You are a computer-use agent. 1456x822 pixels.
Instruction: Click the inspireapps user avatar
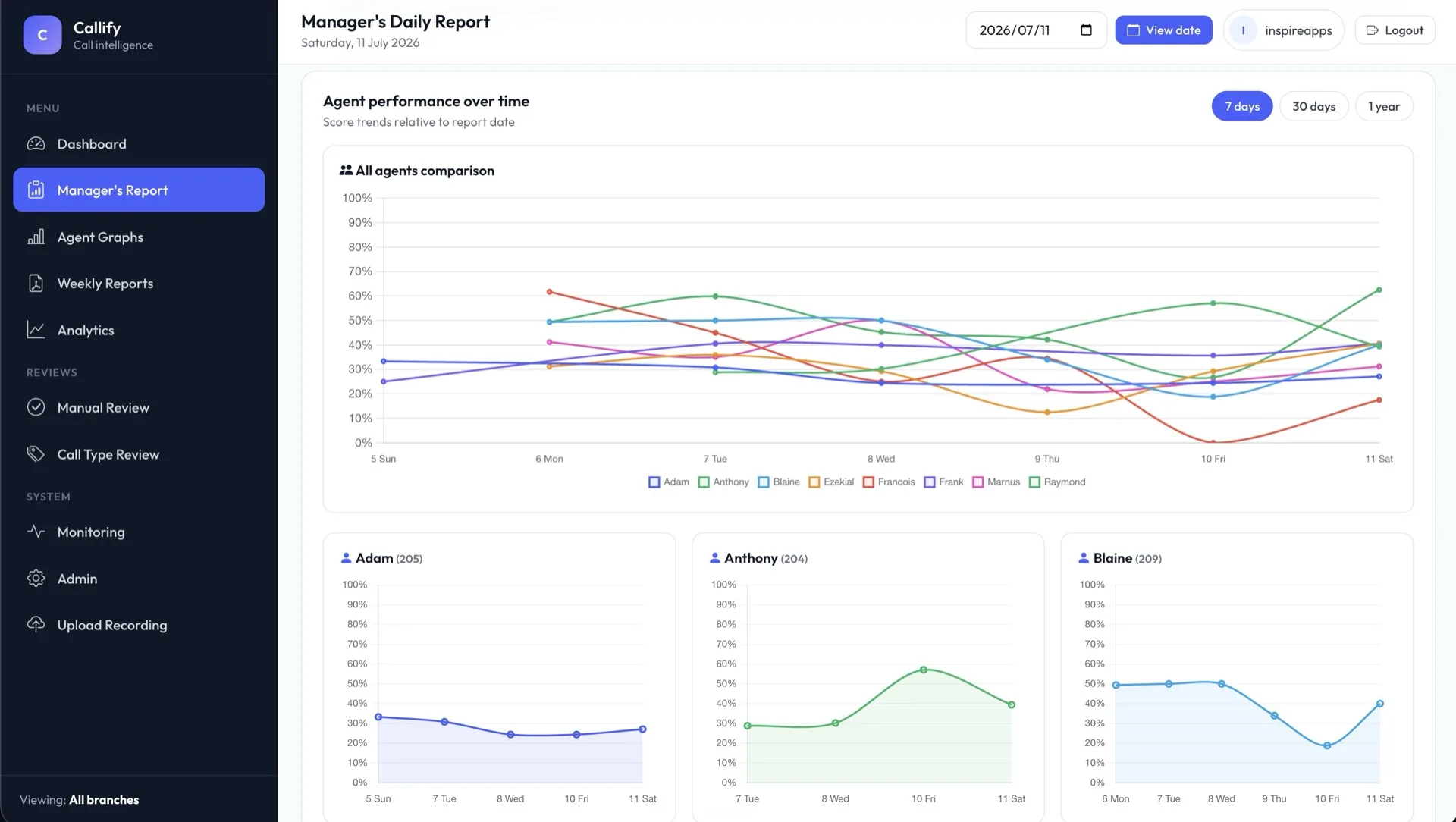(1243, 30)
